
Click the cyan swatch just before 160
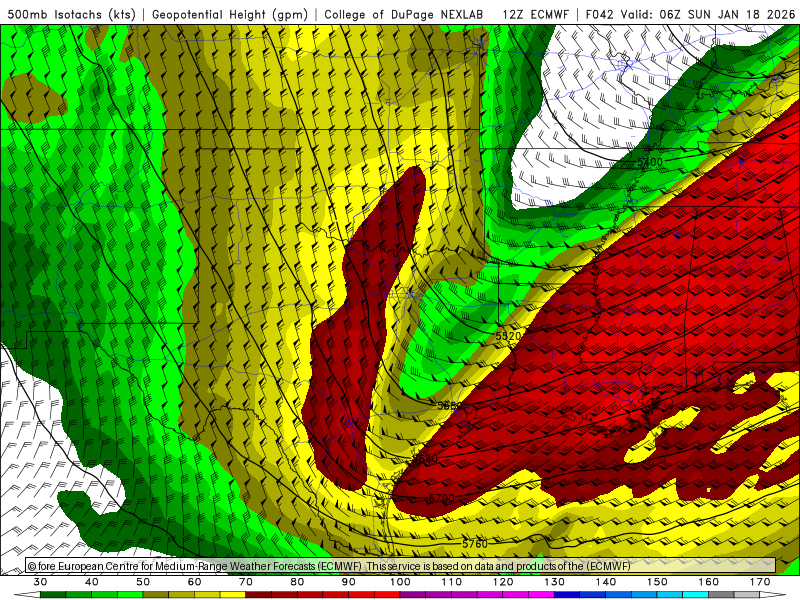(696, 595)
